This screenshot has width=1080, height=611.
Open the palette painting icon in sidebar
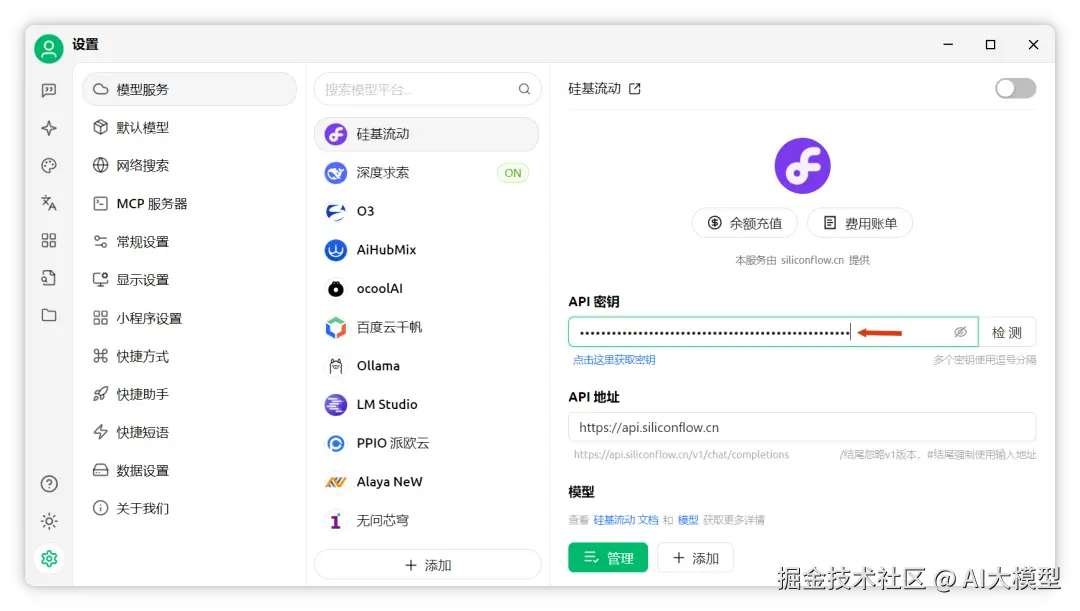tap(49, 165)
